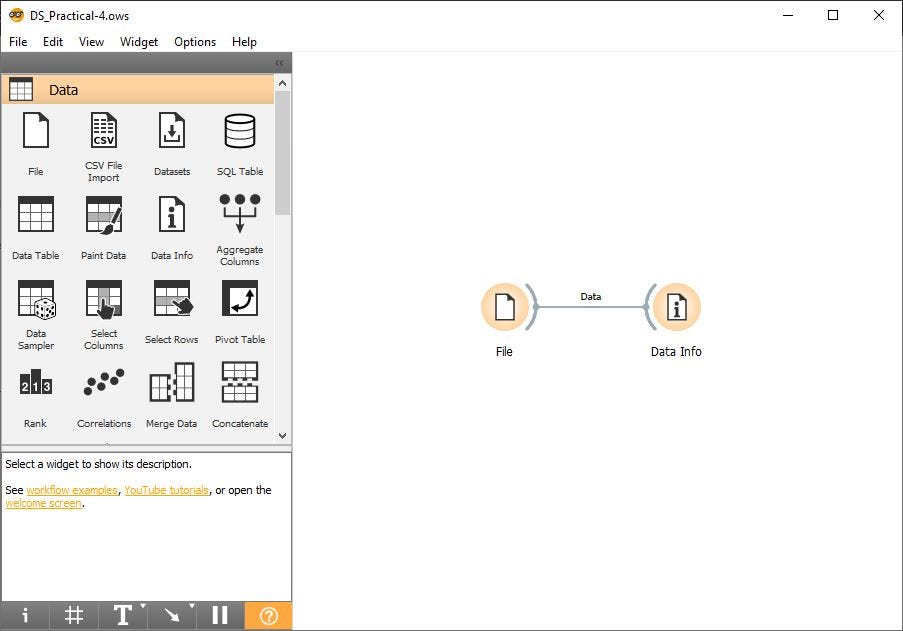This screenshot has width=903, height=631.
Task: Choose the Merge Data widget
Action: coord(172,396)
